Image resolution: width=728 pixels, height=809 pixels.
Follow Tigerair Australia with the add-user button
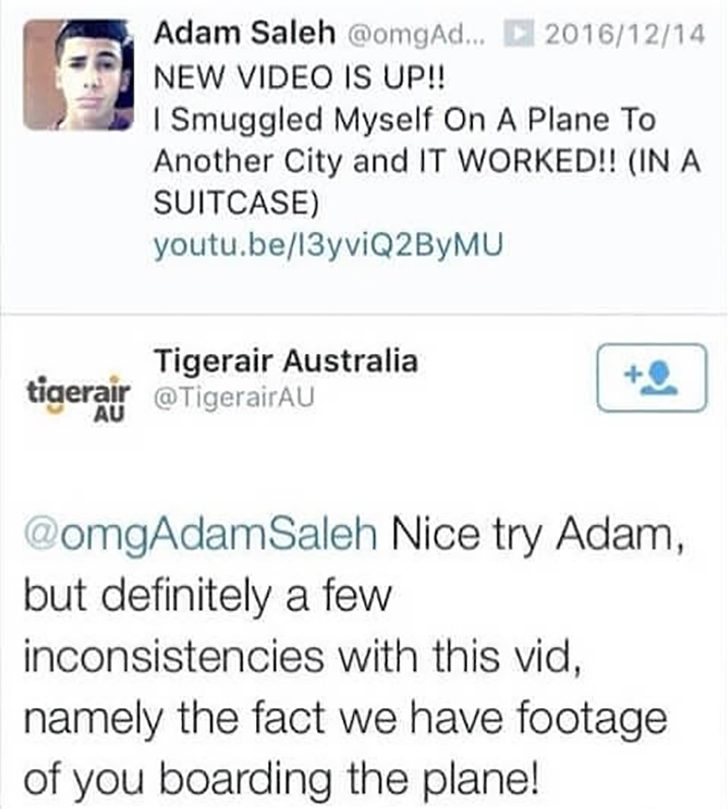pos(652,378)
